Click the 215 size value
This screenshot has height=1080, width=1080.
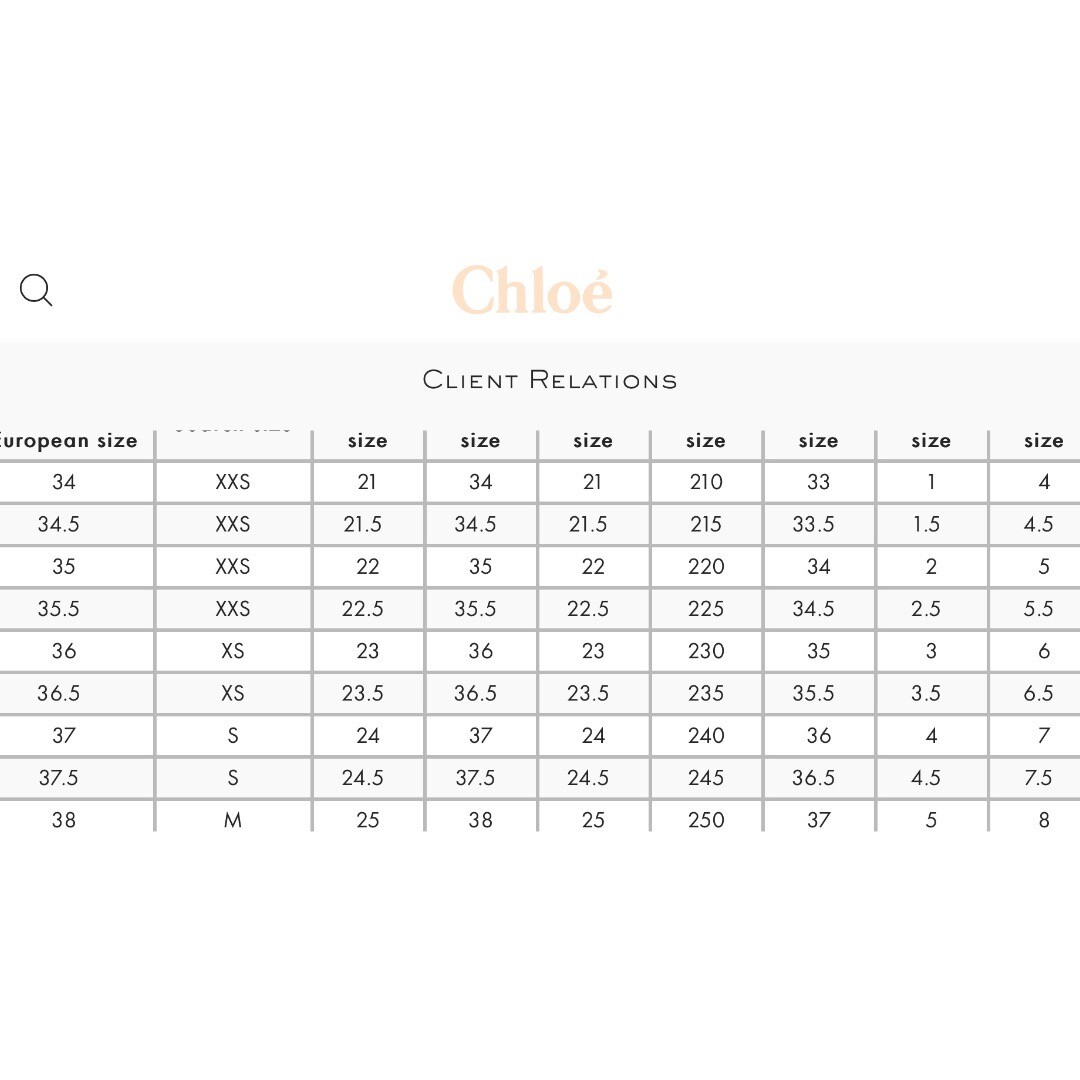point(706,524)
